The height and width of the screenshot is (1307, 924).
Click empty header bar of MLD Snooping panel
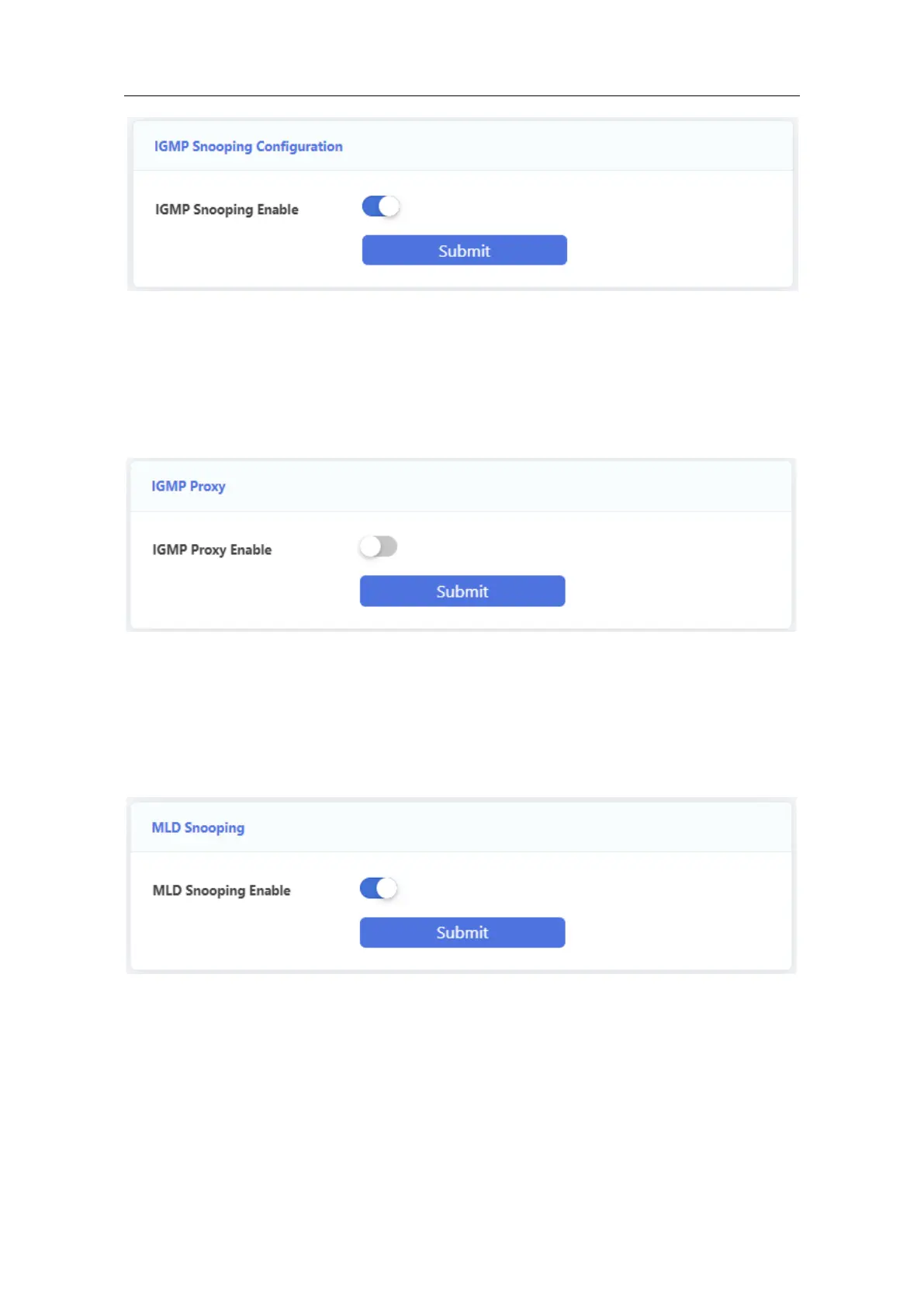(x=543, y=827)
